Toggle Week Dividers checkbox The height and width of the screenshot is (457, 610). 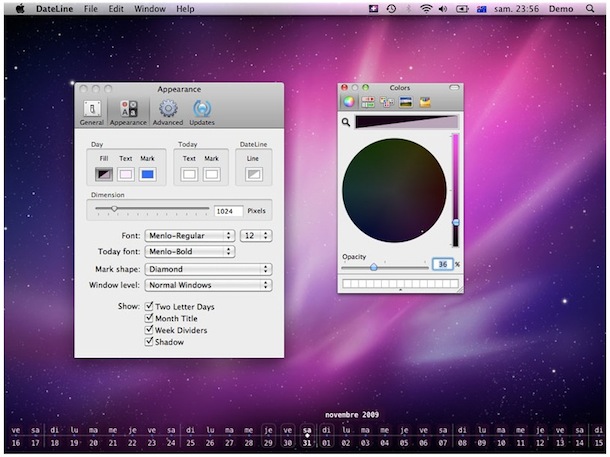tap(149, 330)
